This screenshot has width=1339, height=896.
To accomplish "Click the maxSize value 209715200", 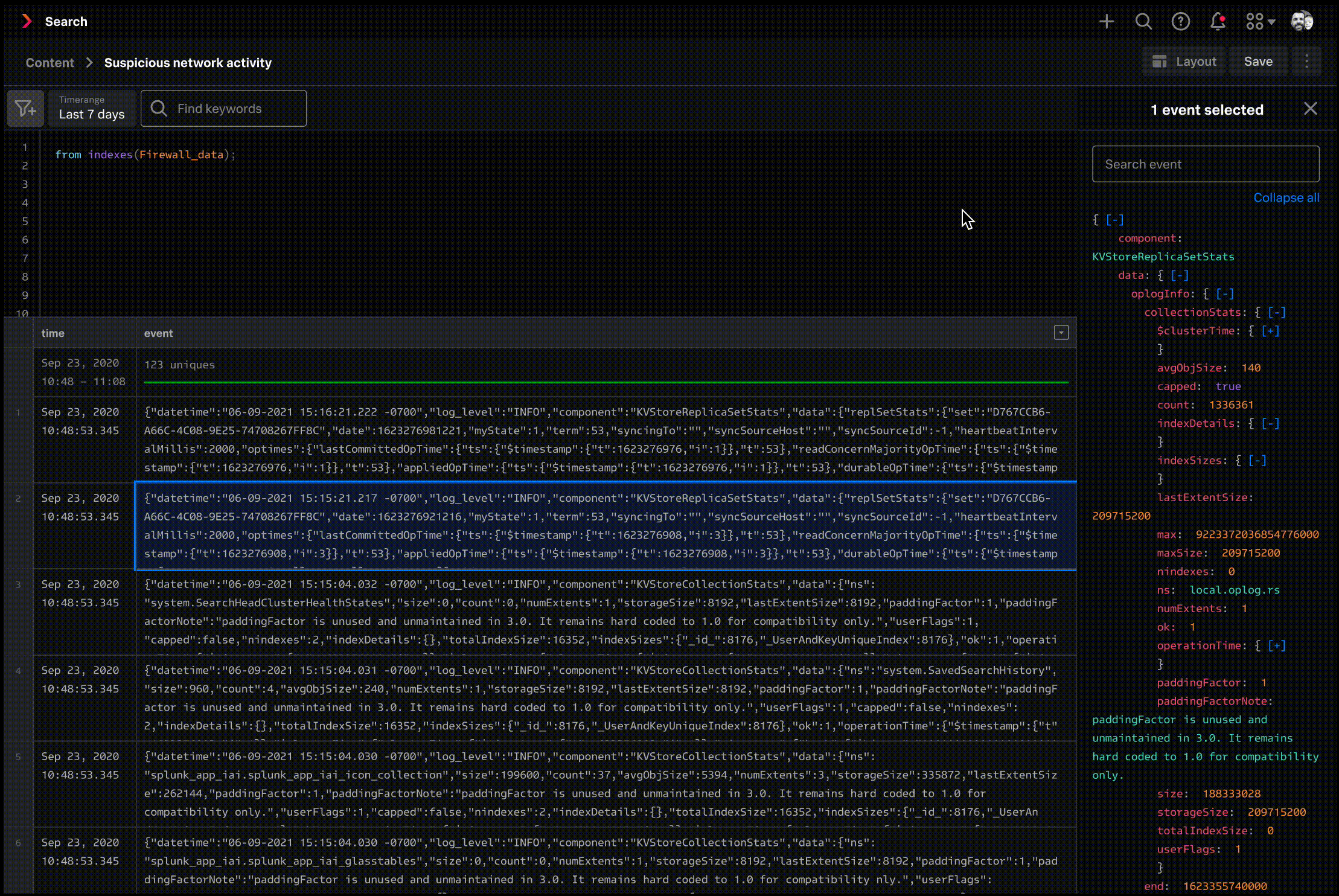I will coord(1251,553).
